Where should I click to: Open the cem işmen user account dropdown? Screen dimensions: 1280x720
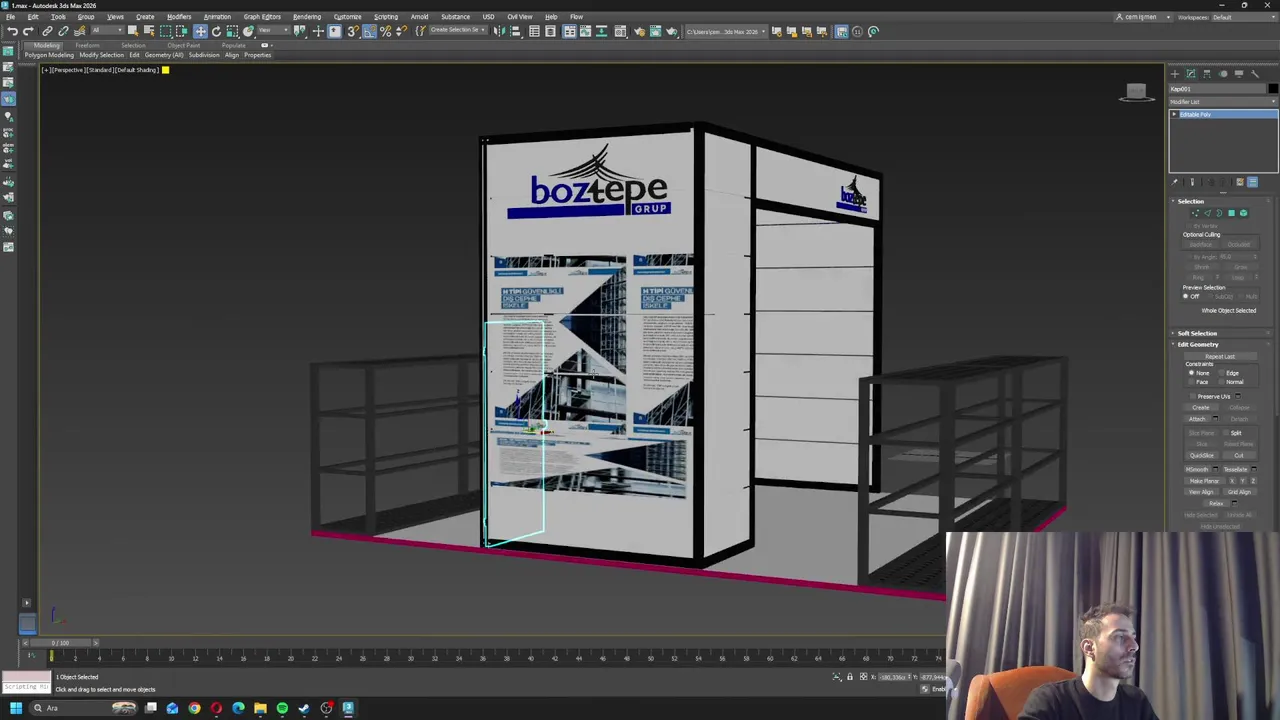tap(1143, 17)
